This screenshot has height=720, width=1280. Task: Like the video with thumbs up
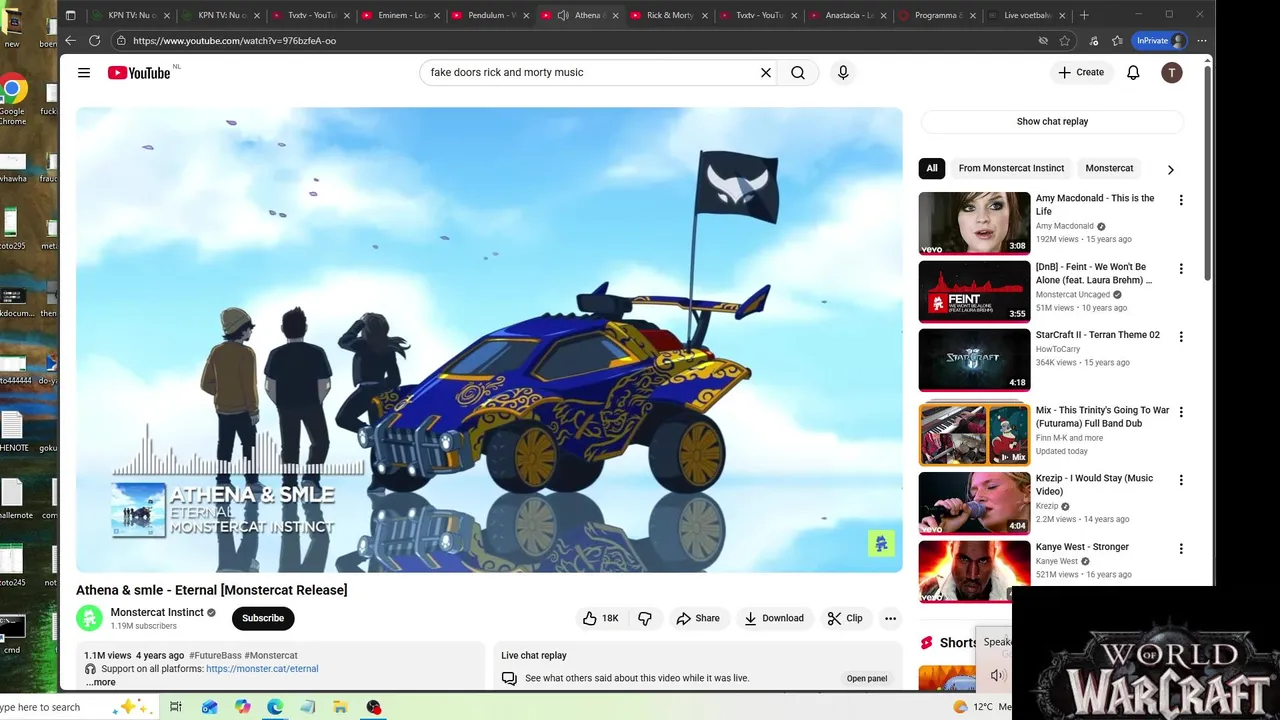point(600,618)
